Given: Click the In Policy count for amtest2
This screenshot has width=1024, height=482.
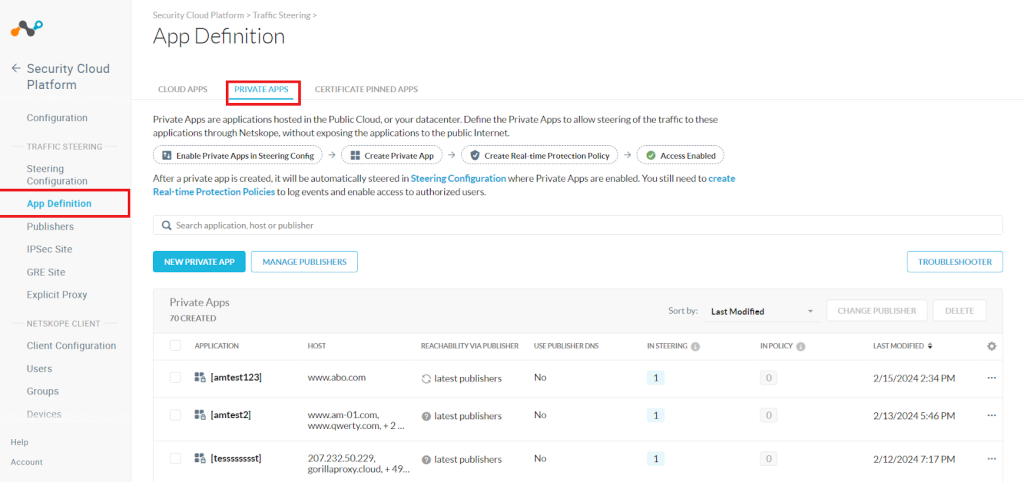Looking at the screenshot, I should (x=769, y=415).
